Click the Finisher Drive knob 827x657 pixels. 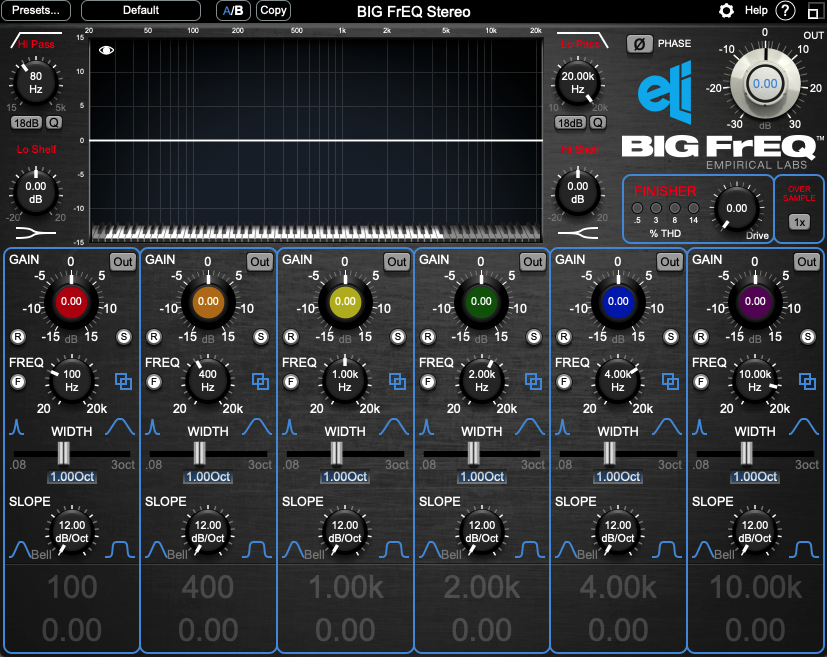click(737, 209)
